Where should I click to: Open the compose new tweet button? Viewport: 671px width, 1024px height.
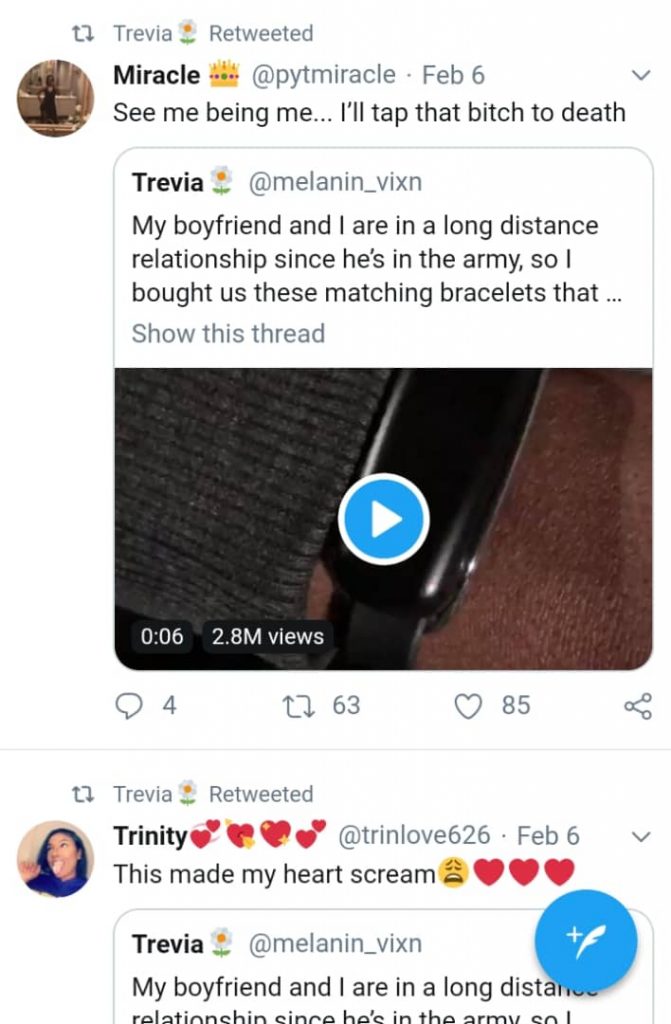(585, 940)
